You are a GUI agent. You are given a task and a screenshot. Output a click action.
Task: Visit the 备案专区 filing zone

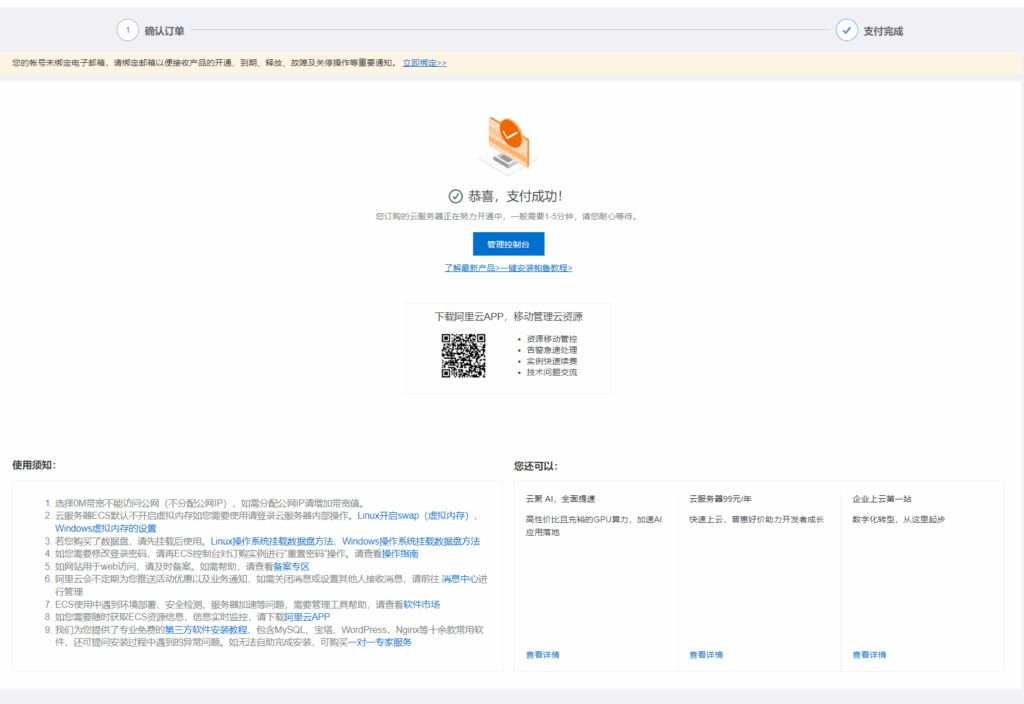(x=292, y=567)
